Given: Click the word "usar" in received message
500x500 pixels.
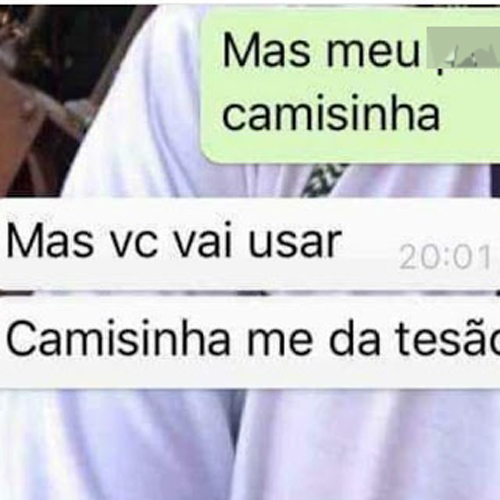Looking at the screenshot, I should tap(295, 244).
